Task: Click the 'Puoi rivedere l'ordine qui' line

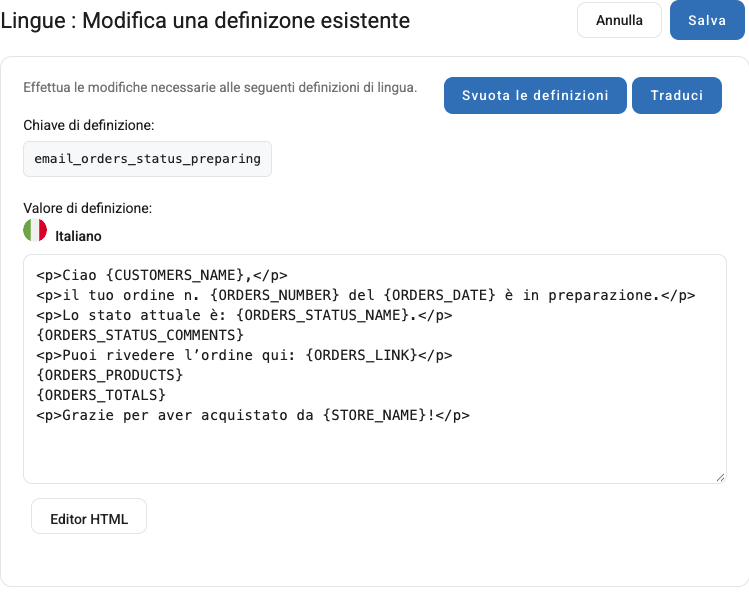Action: tap(244, 355)
